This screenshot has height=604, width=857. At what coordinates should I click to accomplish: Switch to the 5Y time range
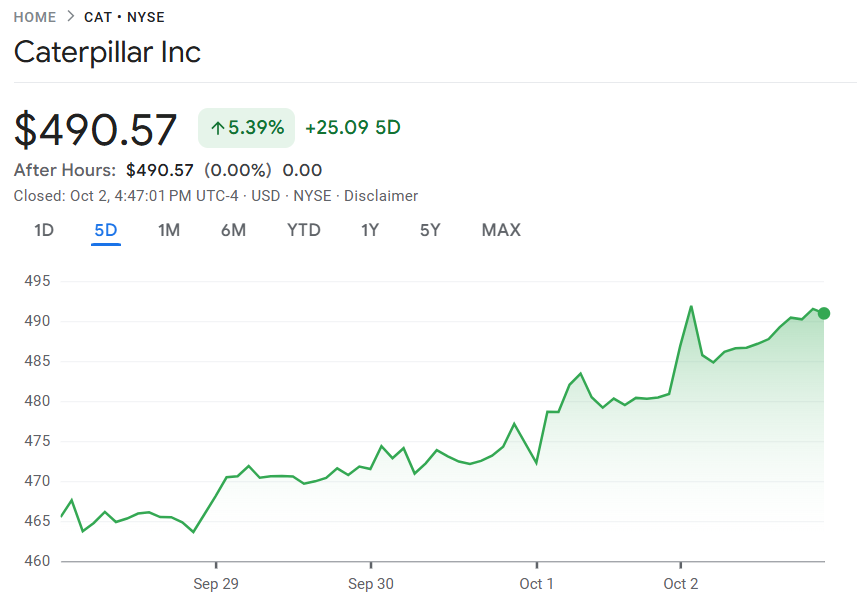click(430, 230)
